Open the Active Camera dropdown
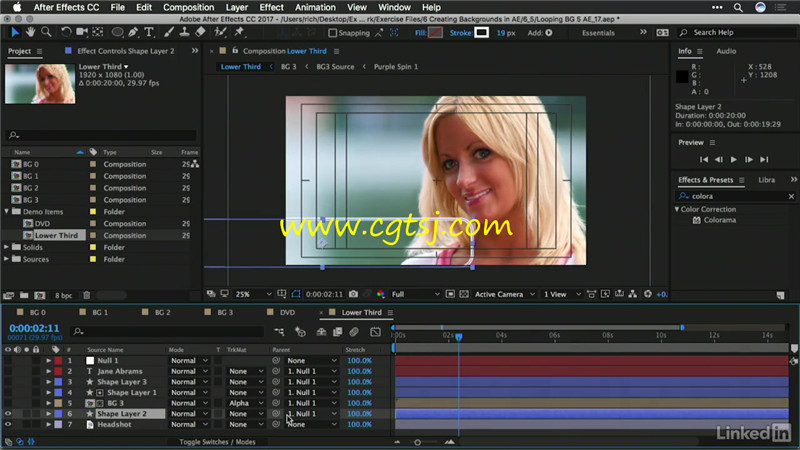The image size is (800, 450). click(505, 294)
